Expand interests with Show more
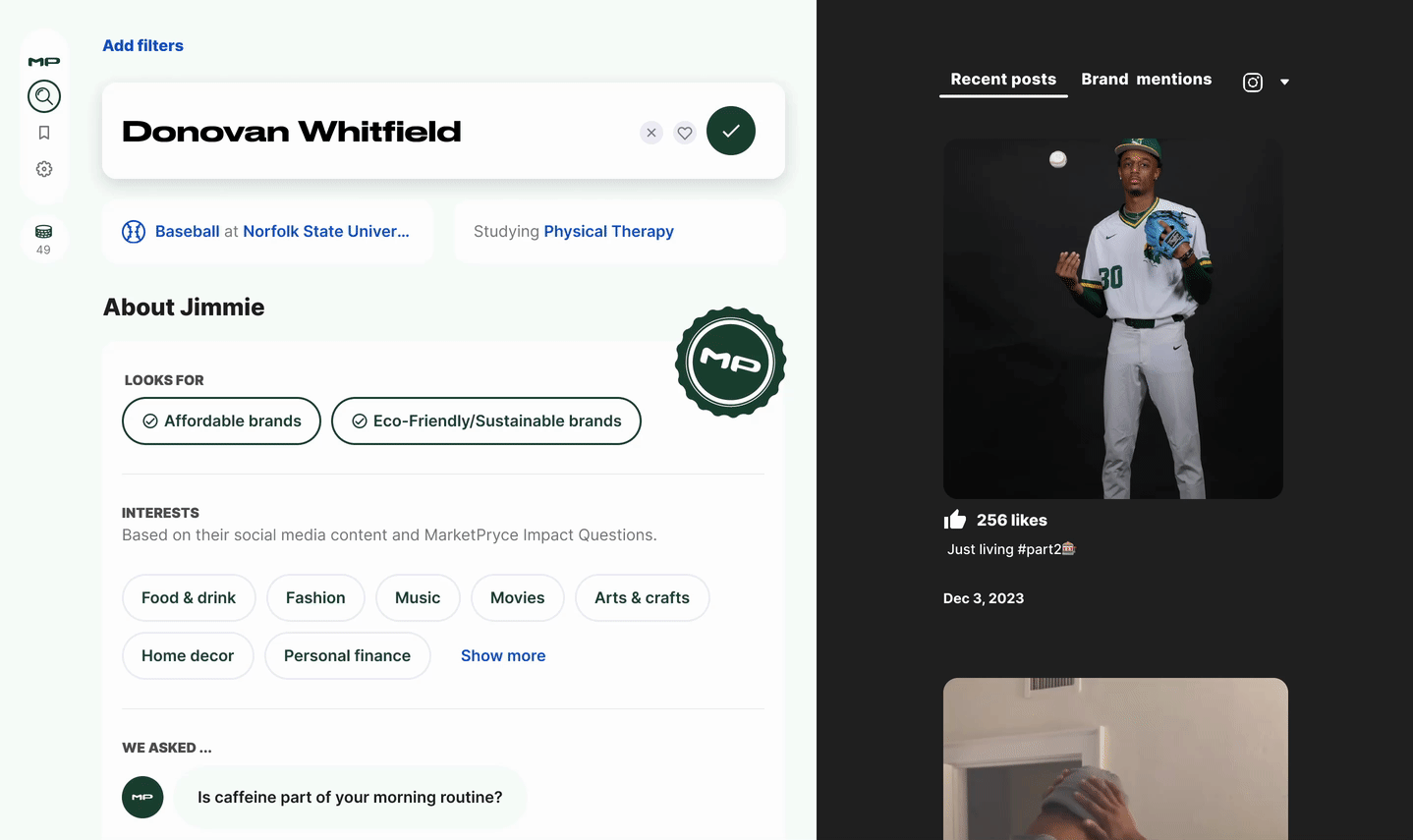 pos(503,655)
